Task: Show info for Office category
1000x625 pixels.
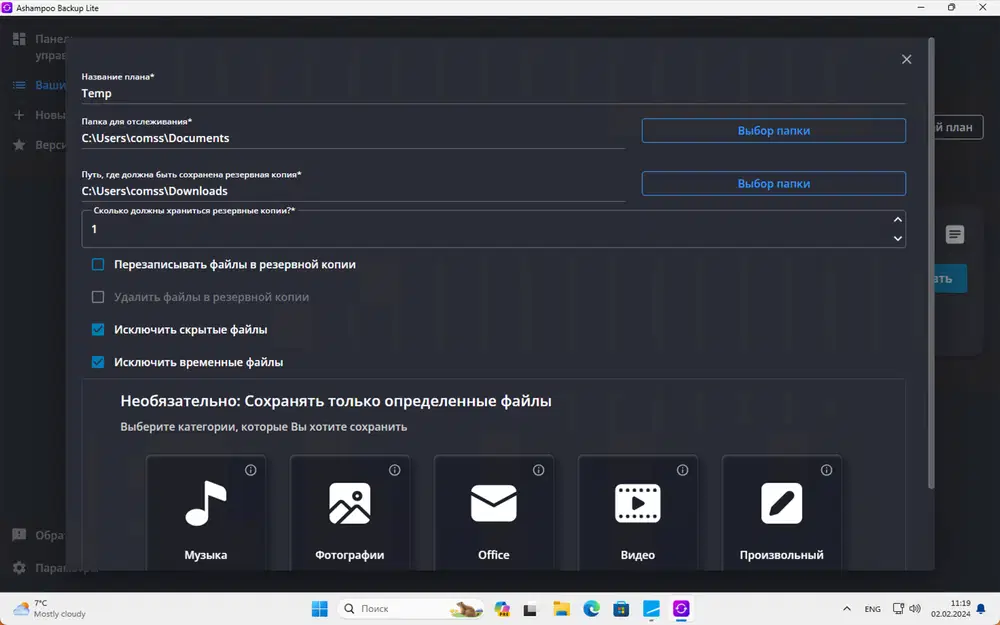Action: pos(539,470)
